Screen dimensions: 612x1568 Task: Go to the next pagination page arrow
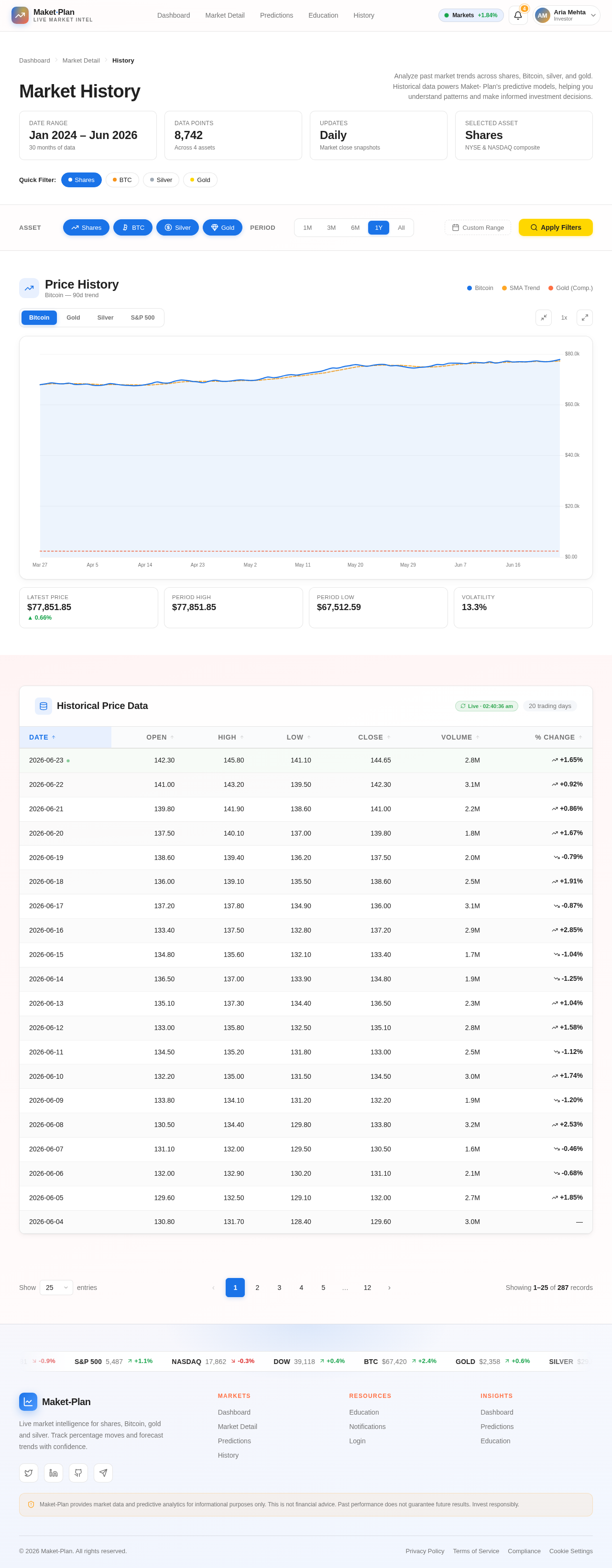389,1288
